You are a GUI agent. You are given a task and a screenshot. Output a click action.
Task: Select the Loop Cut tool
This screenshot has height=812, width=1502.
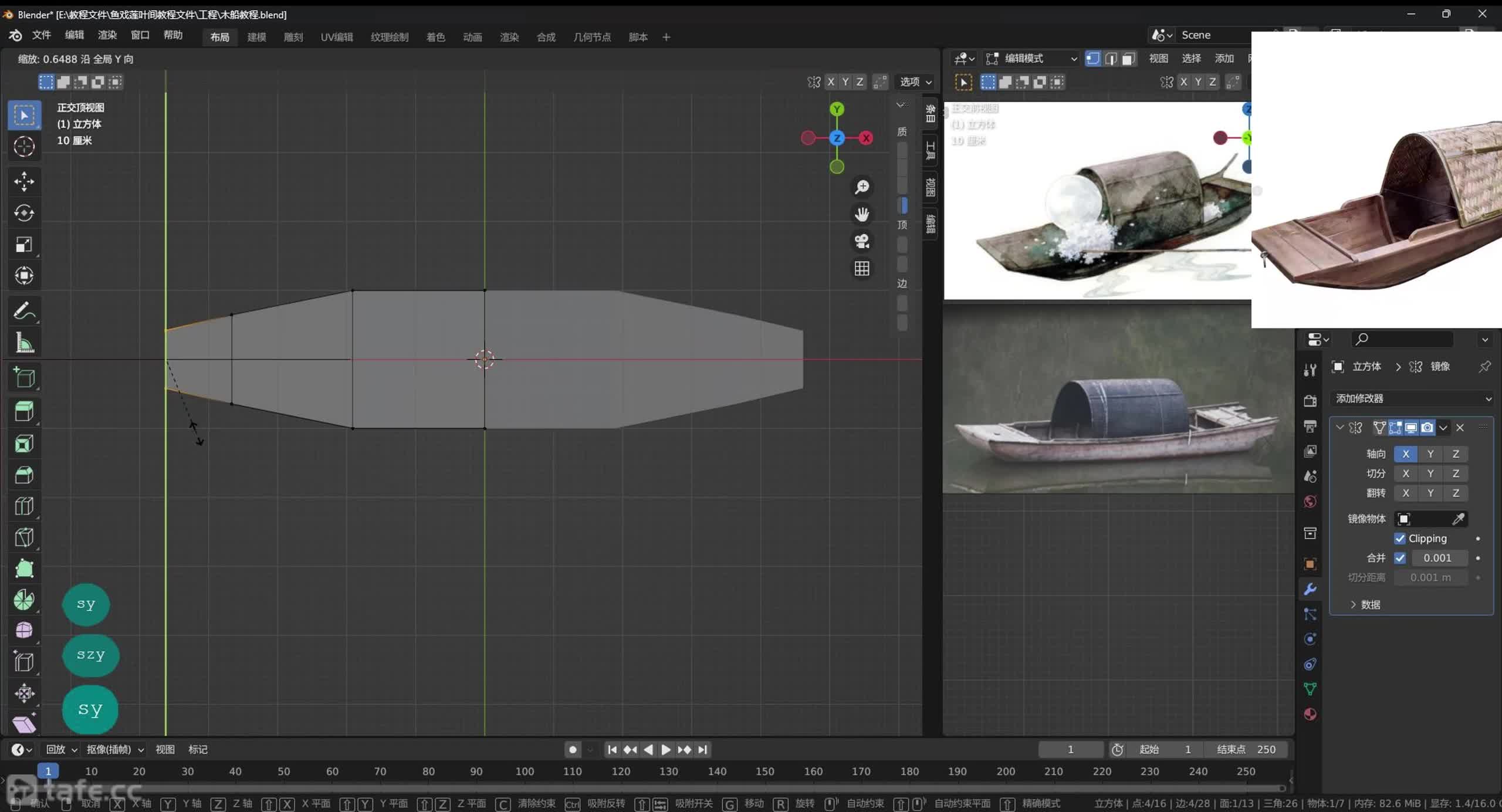pos(24,506)
